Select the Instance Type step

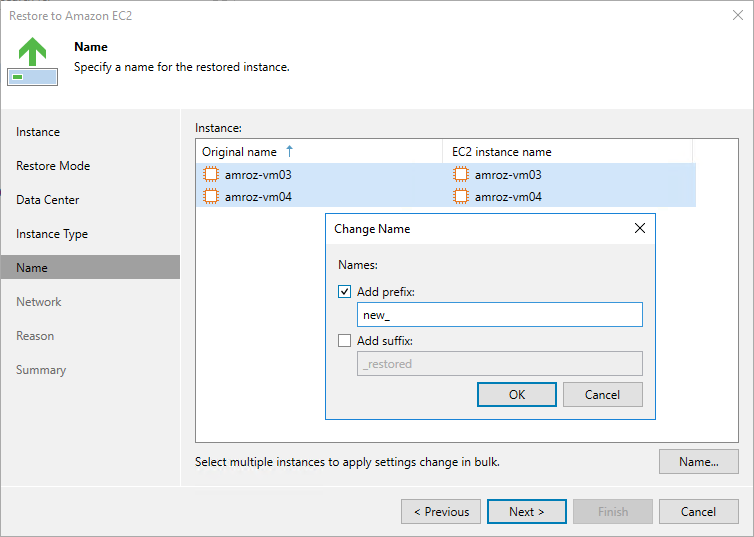(52, 234)
